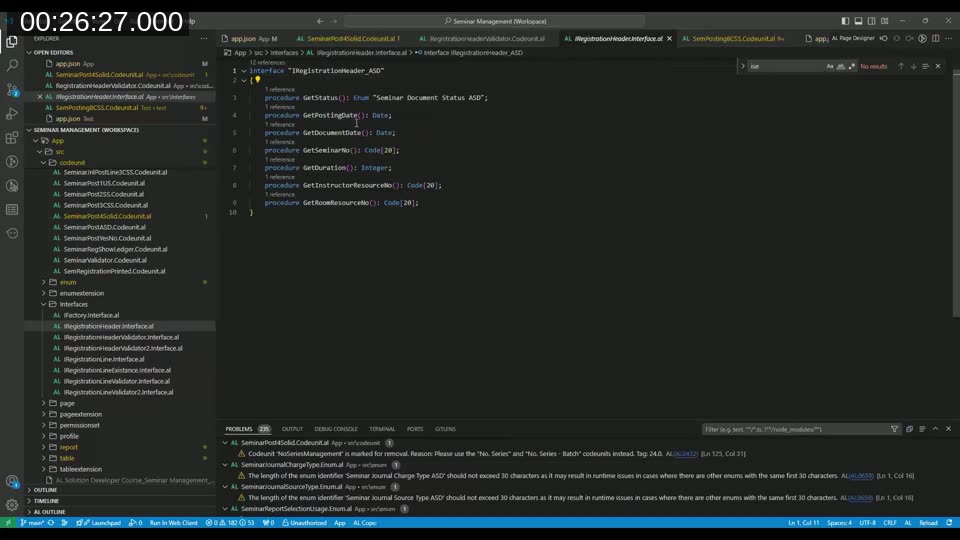The height and width of the screenshot is (540, 960).
Task: Go to next match in find widget
Action: 913,66
